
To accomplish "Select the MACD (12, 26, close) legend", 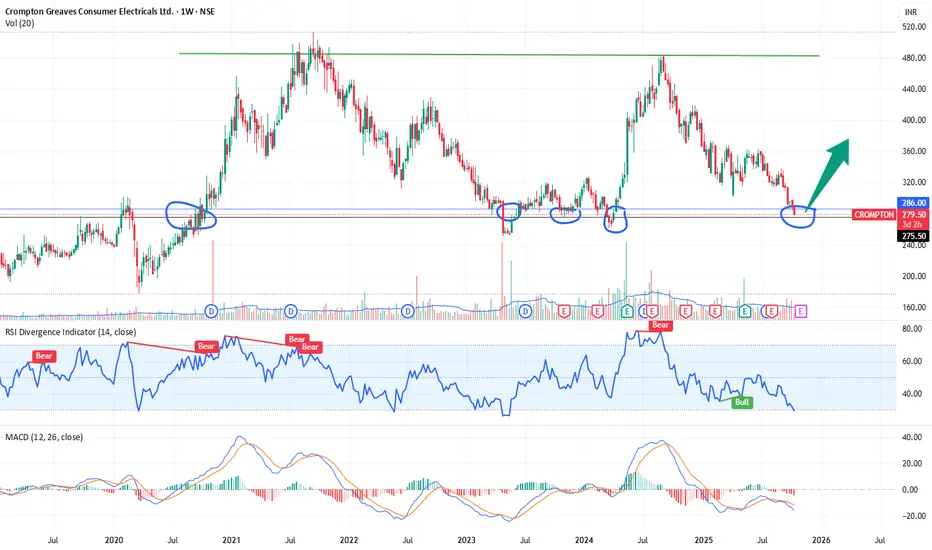I will tap(44, 437).
